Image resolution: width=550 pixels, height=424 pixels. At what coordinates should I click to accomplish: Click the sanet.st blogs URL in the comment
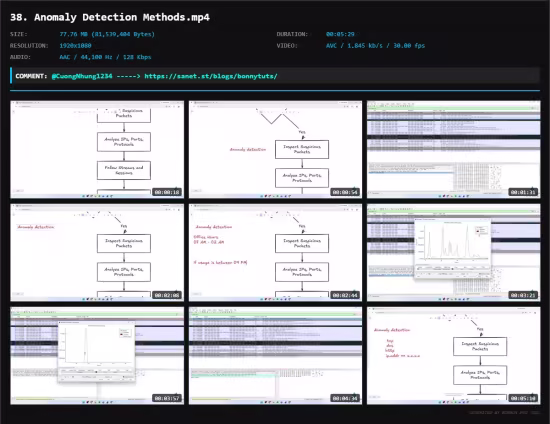coord(211,76)
